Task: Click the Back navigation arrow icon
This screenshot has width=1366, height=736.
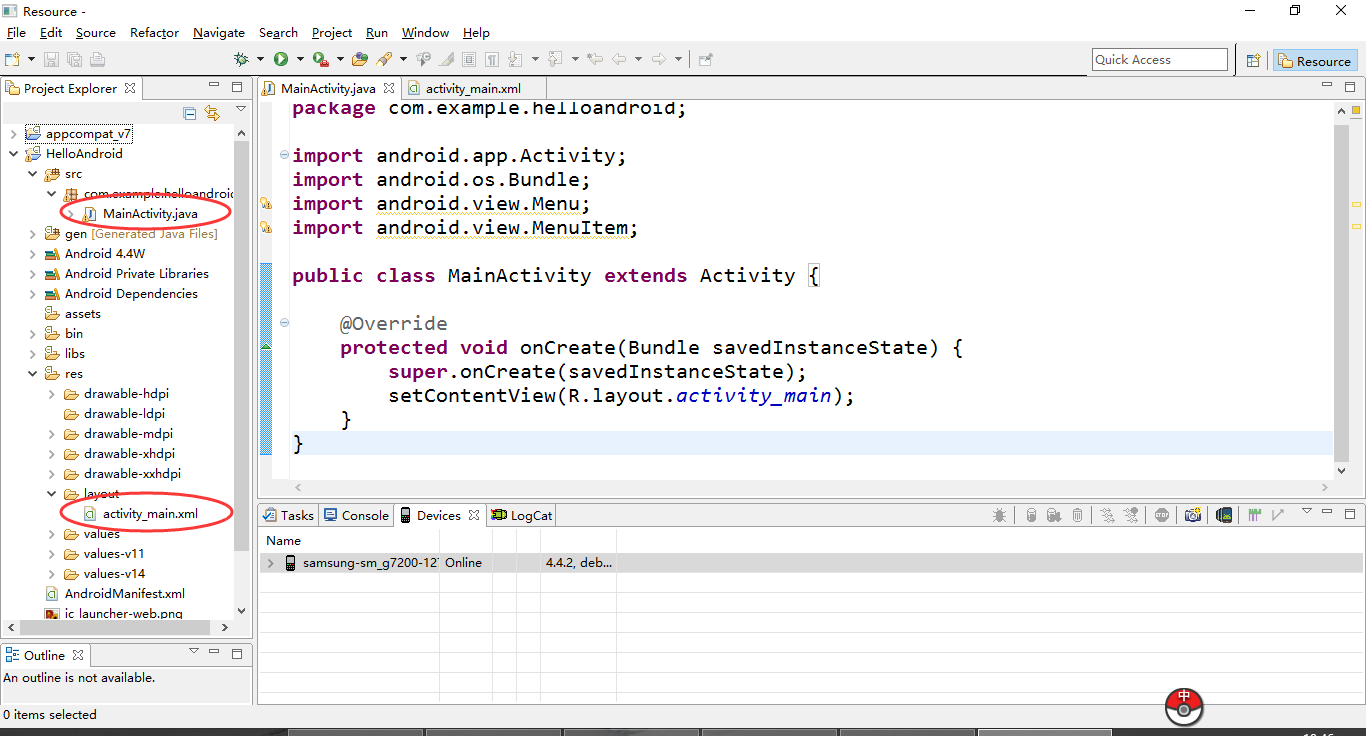Action: (x=618, y=60)
